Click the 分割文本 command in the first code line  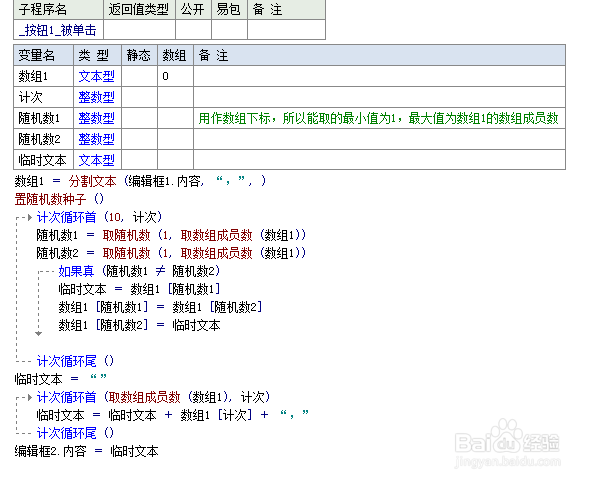92,181
